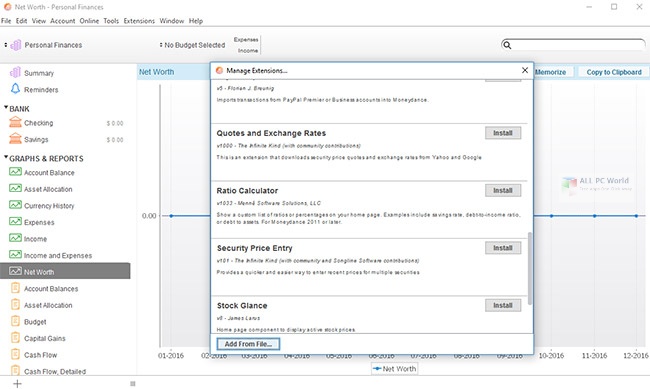Open the Summary page icon

point(15,73)
